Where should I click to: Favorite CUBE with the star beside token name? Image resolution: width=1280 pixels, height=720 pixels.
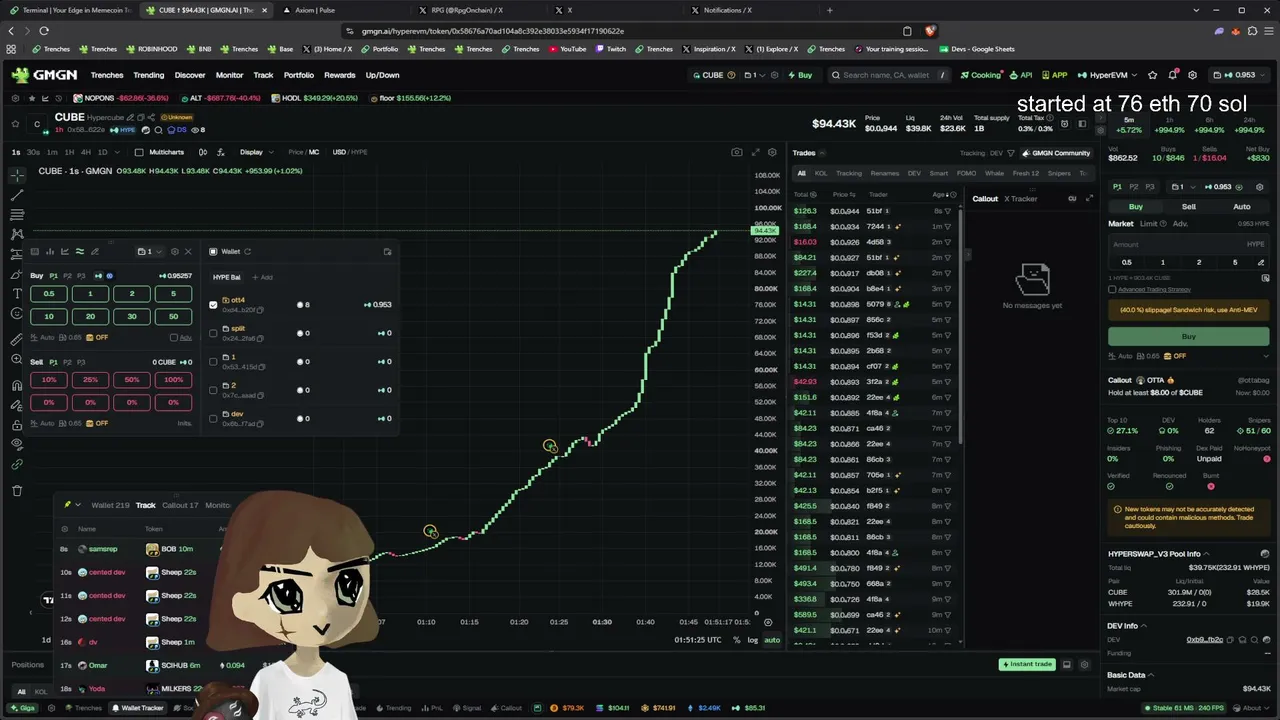pyautogui.click(x=15, y=124)
